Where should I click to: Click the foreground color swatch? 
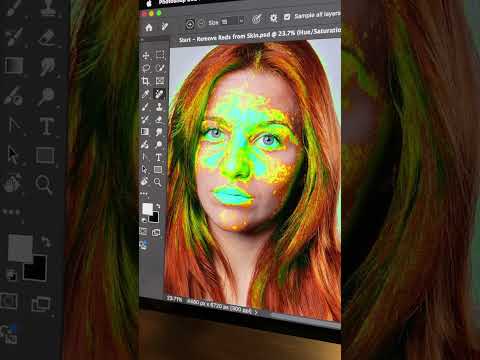pos(147,209)
